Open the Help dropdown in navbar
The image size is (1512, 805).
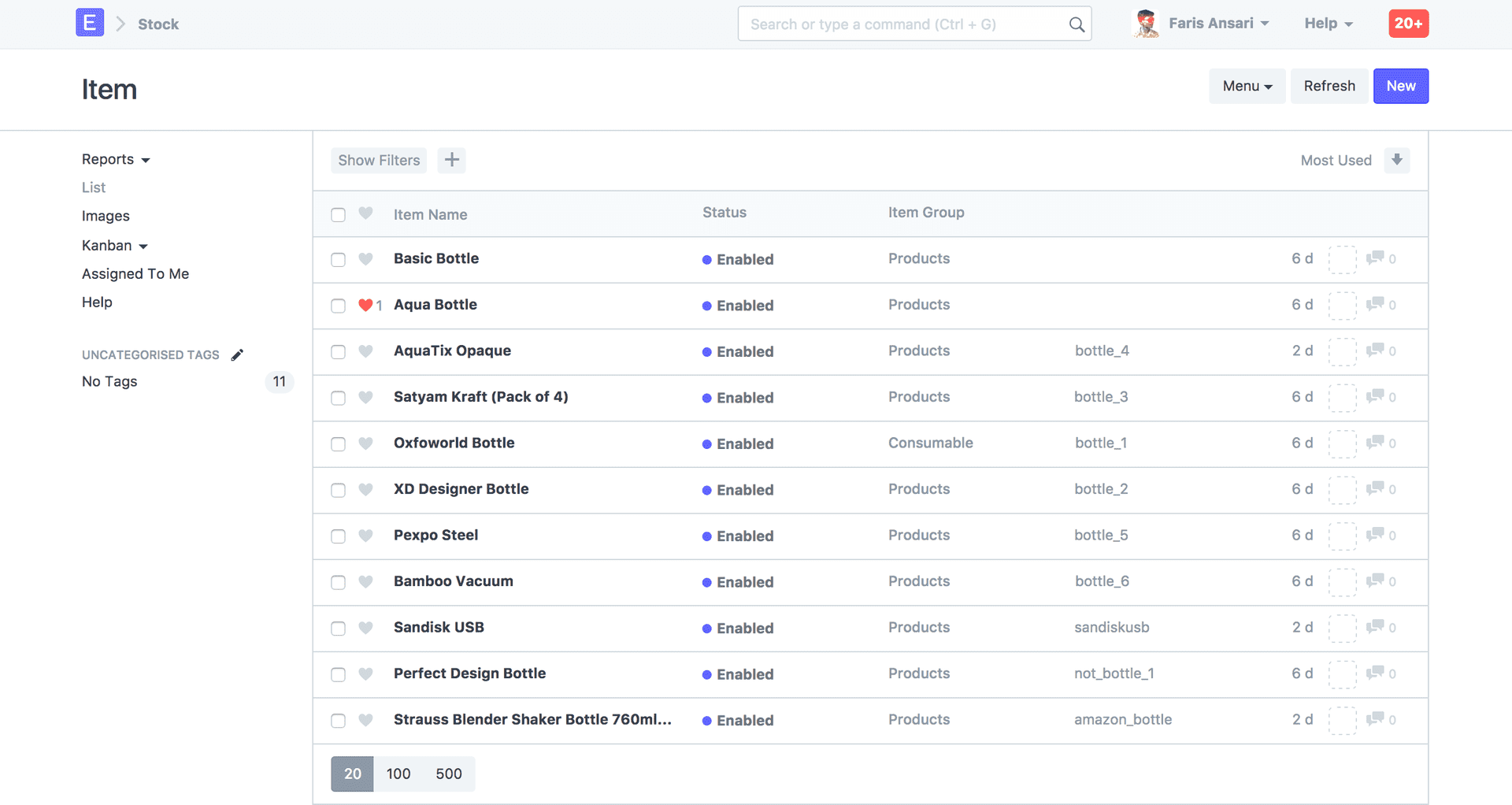(x=1329, y=24)
